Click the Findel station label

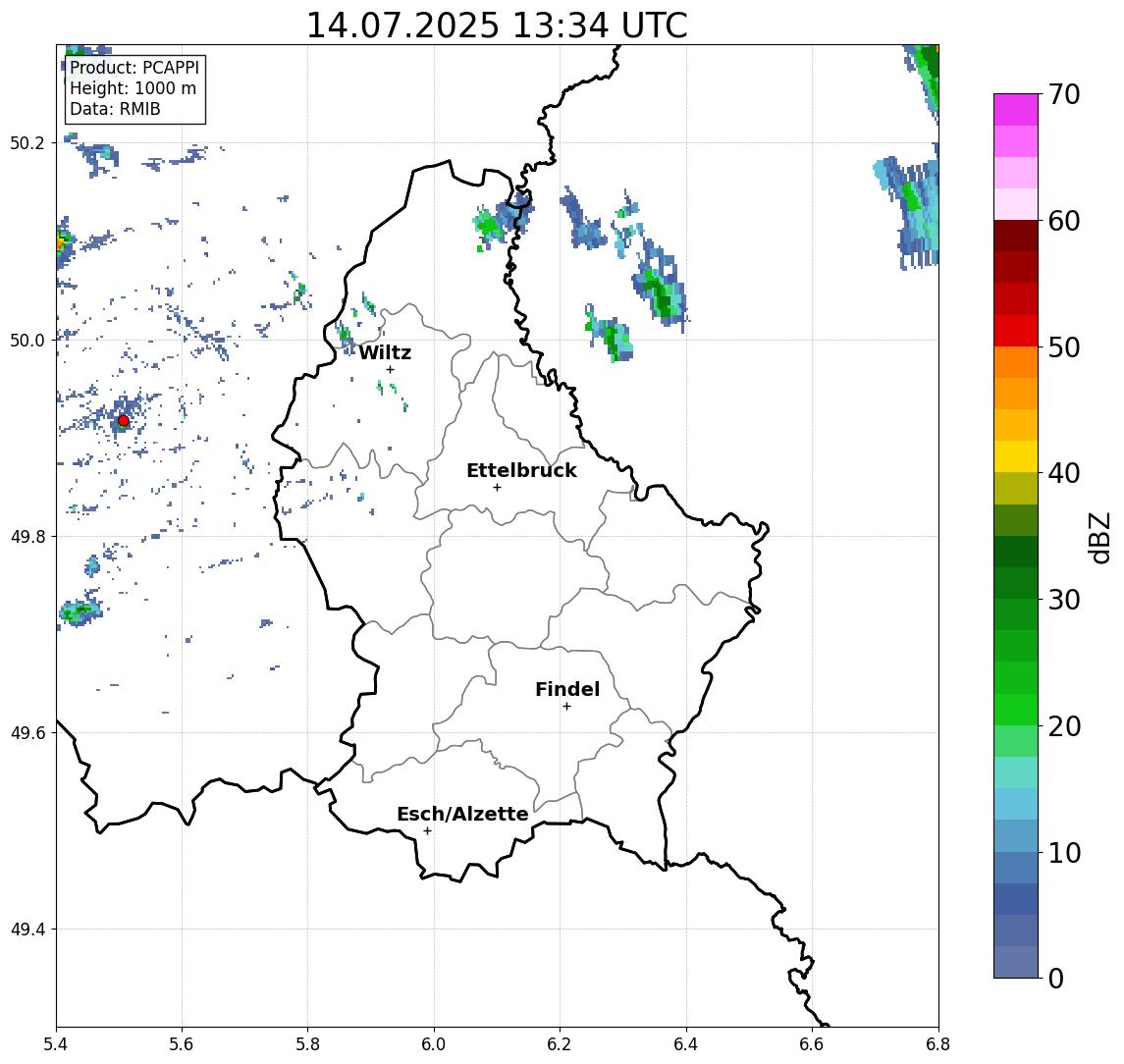567,689
